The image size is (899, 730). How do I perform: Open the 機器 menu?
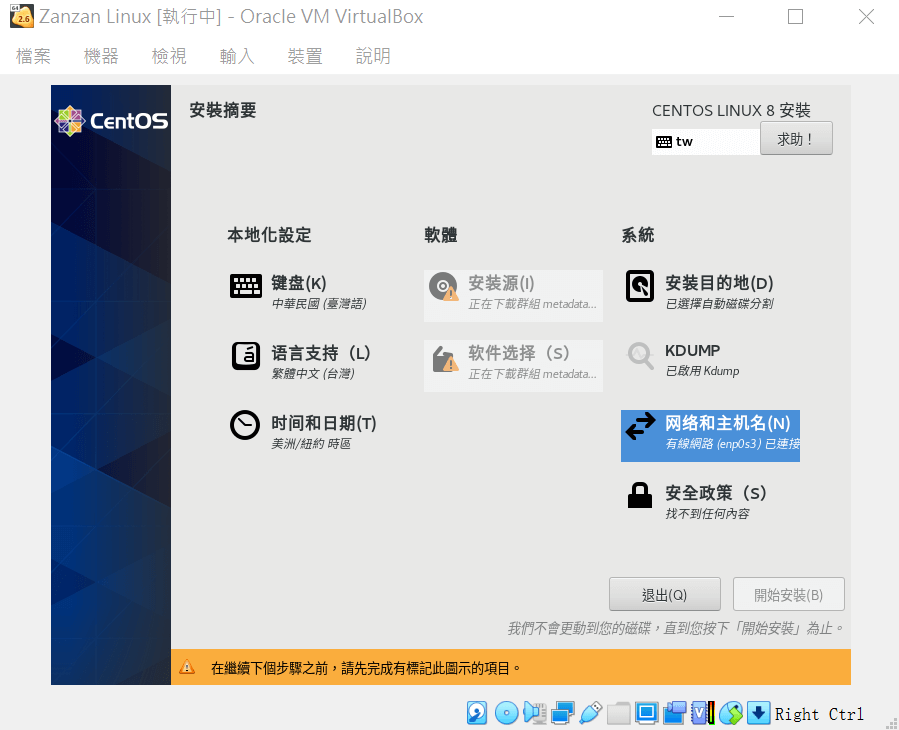pos(101,56)
